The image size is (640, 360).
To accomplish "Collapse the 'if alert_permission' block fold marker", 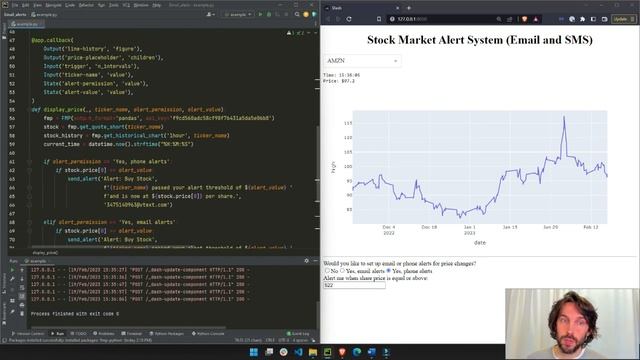I will pos(29,162).
